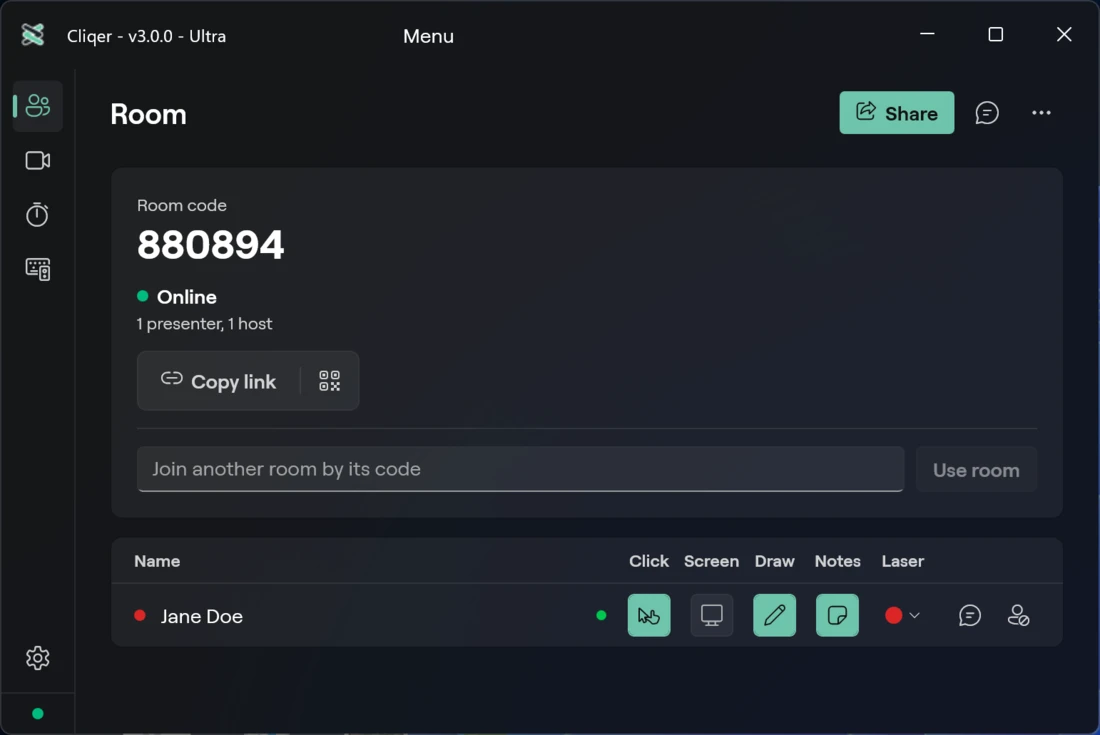The height and width of the screenshot is (735, 1100).
Task: Open the camera video sidebar section
Action: click(x=38, y=161)
